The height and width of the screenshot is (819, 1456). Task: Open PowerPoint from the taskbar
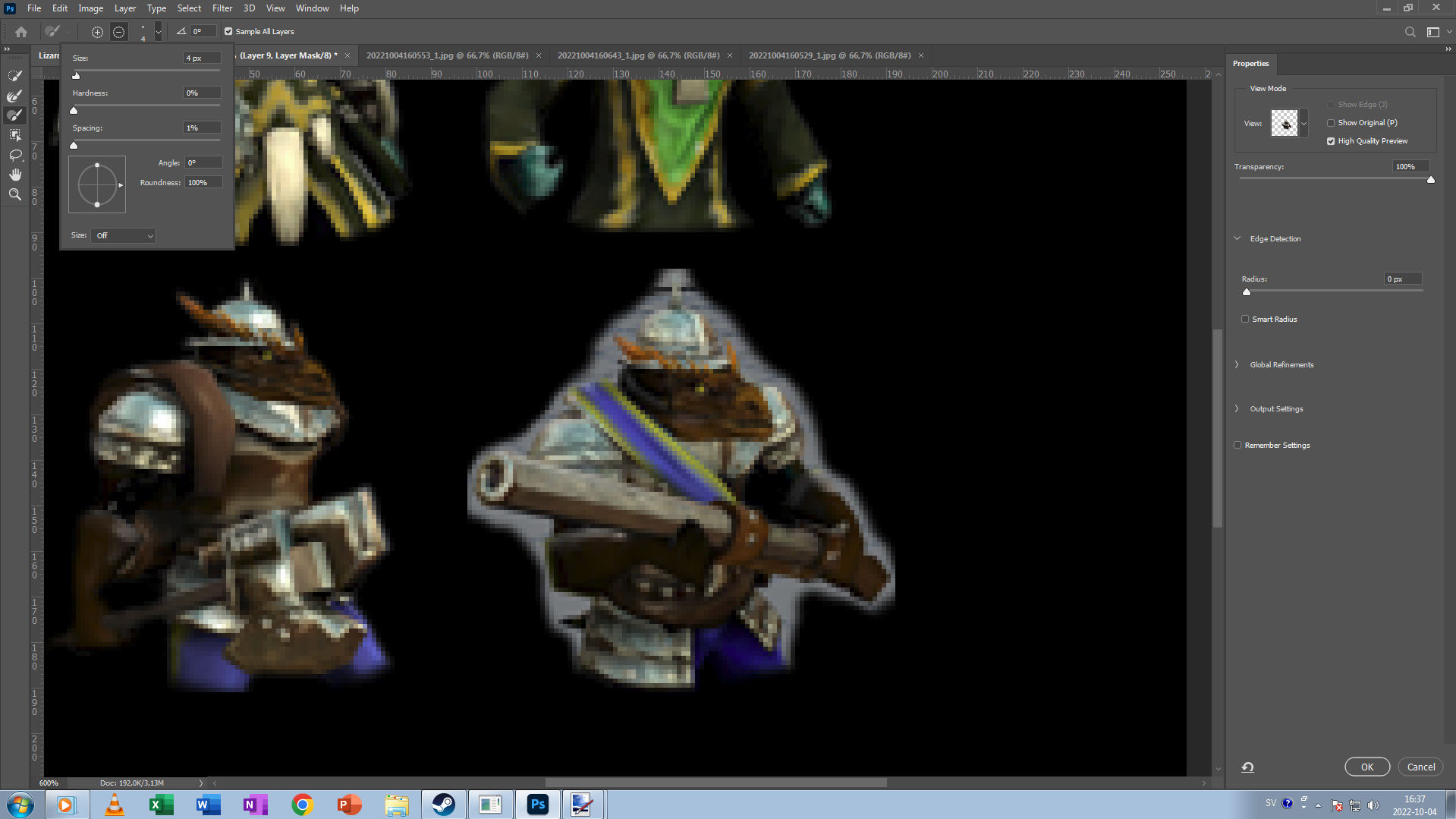pos(349,805)
